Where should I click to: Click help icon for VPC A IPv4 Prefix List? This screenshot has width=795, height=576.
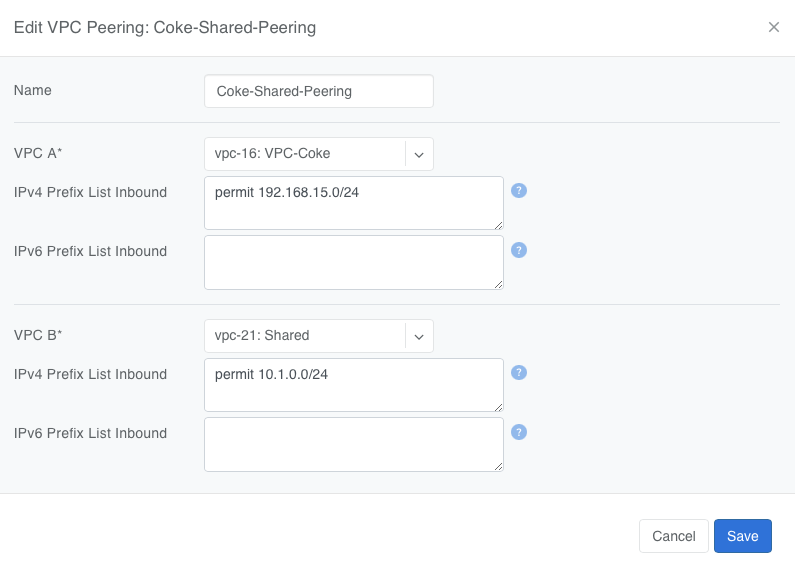(518, 191)
